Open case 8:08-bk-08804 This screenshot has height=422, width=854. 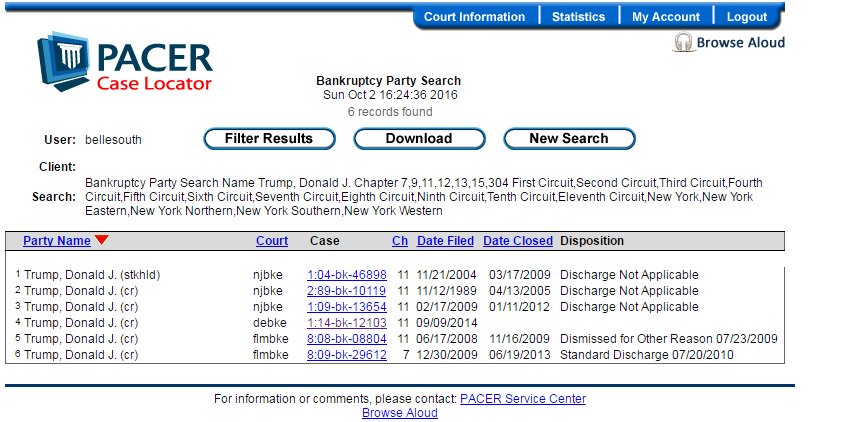click(x=346, y=339)
